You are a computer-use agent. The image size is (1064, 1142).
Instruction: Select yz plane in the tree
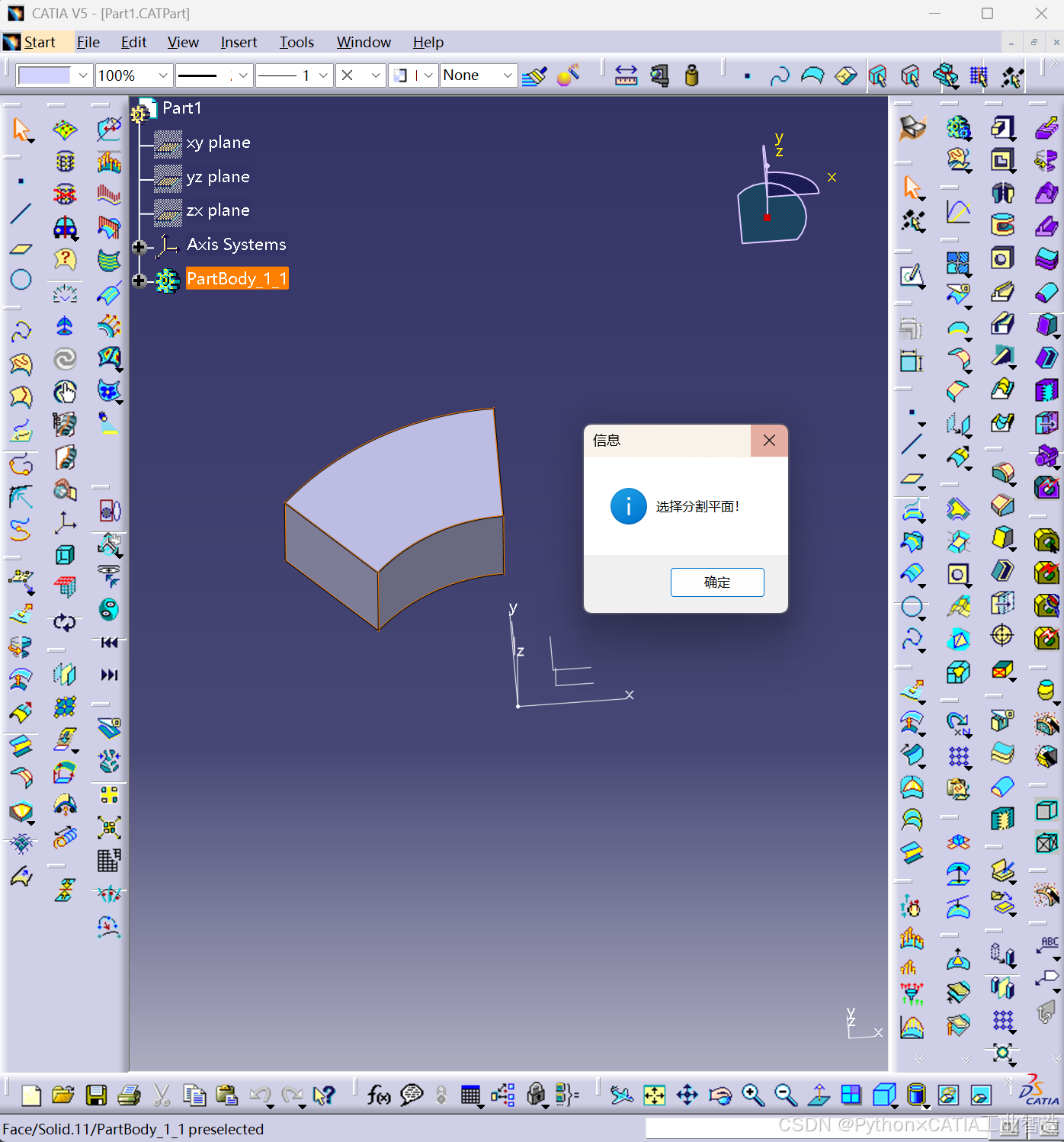(218, 177)
